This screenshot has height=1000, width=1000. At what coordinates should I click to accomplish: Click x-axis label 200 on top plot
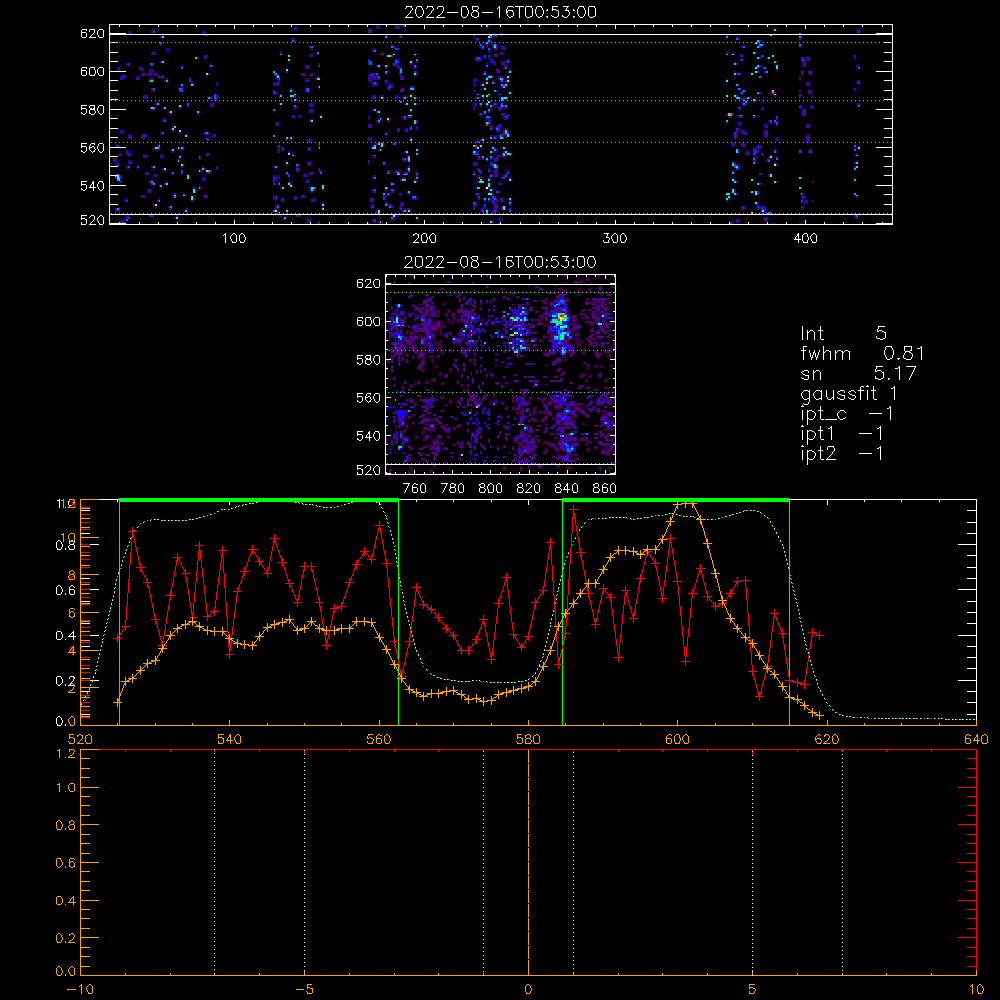click(x=425, y=239)
